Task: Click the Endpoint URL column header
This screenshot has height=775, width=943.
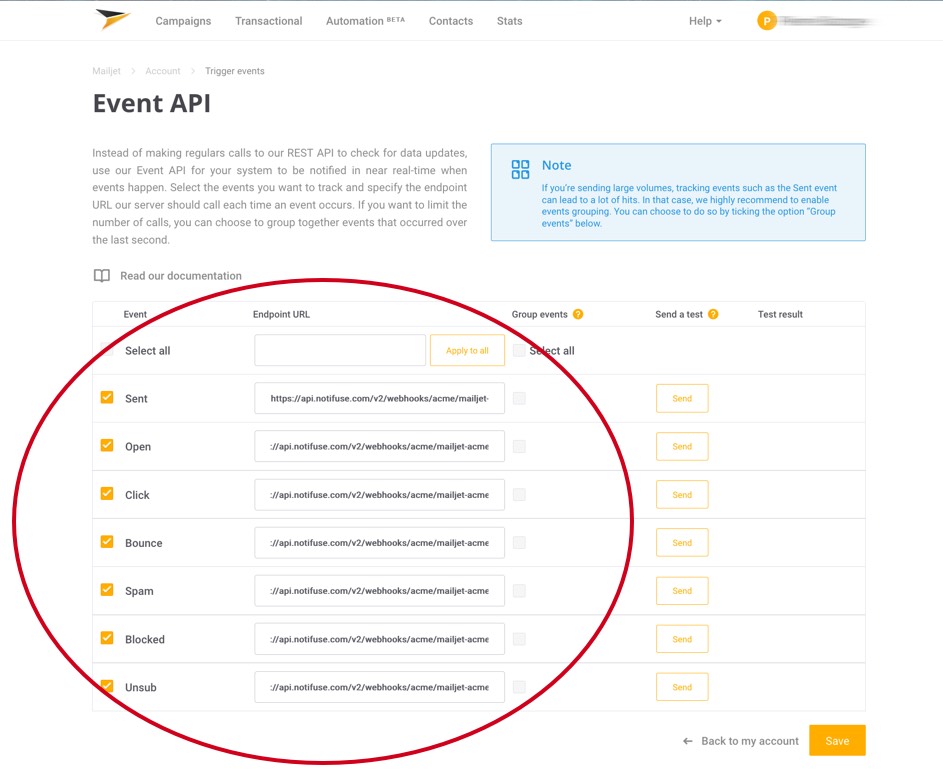Action: point(281,314)
